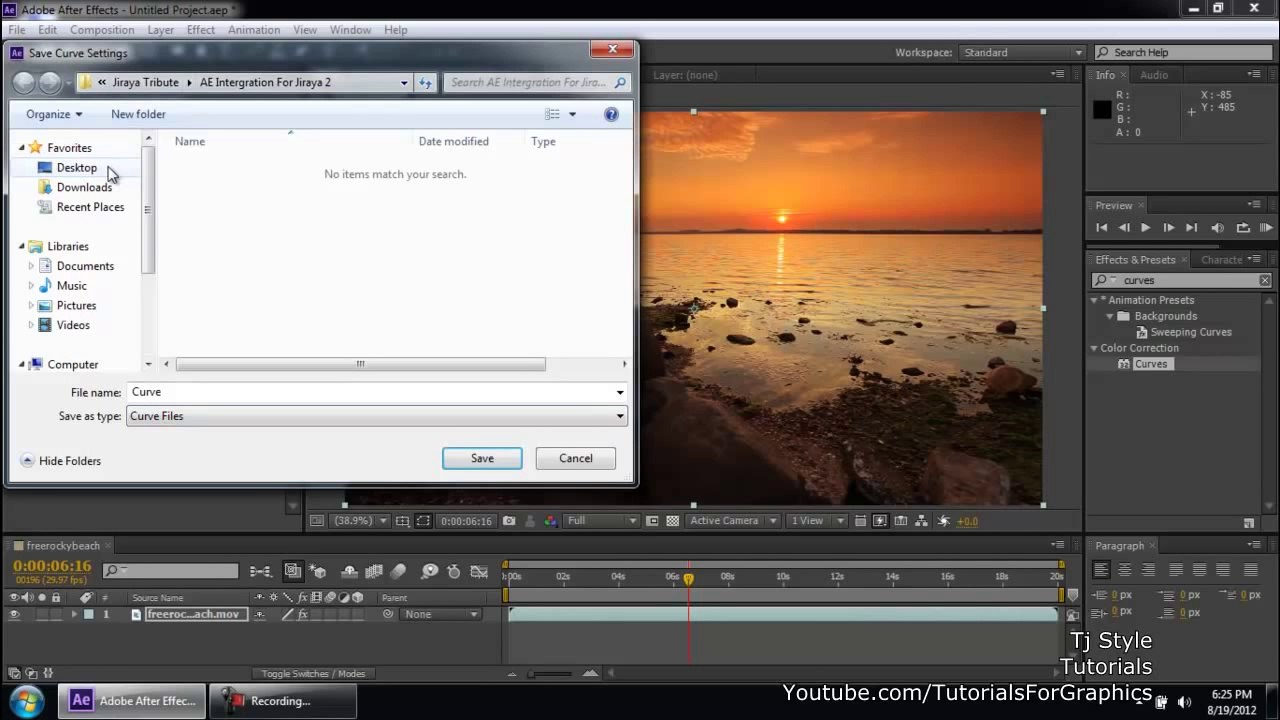Toggle the Draft 3D icon in timeline

point(318,572)
